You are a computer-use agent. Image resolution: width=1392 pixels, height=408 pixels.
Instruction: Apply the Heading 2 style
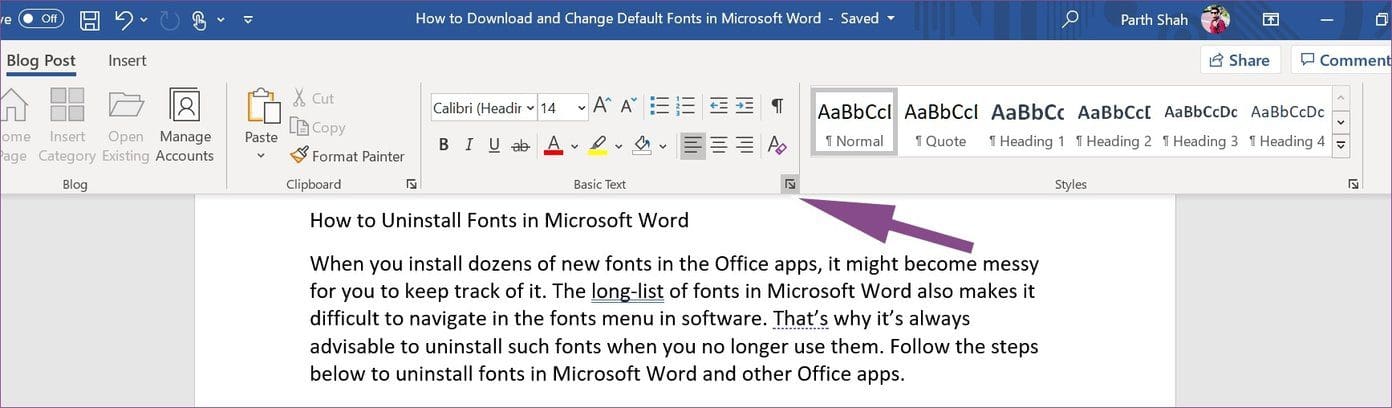[1114, 123]
